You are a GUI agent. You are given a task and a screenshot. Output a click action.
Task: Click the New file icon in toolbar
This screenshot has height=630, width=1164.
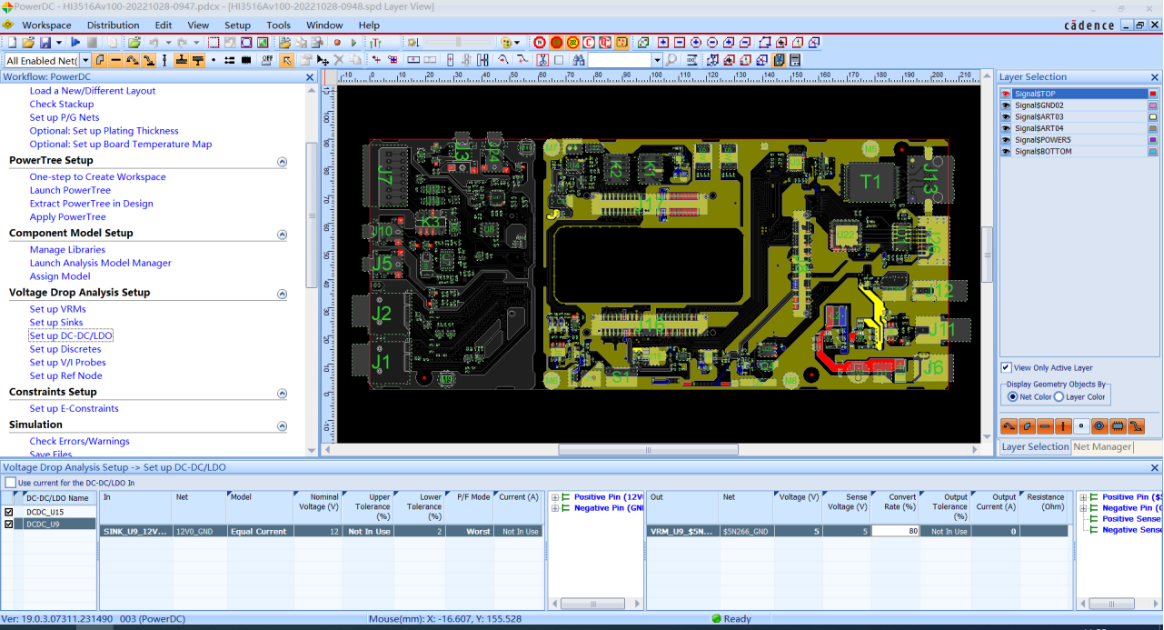click(12, 42)
